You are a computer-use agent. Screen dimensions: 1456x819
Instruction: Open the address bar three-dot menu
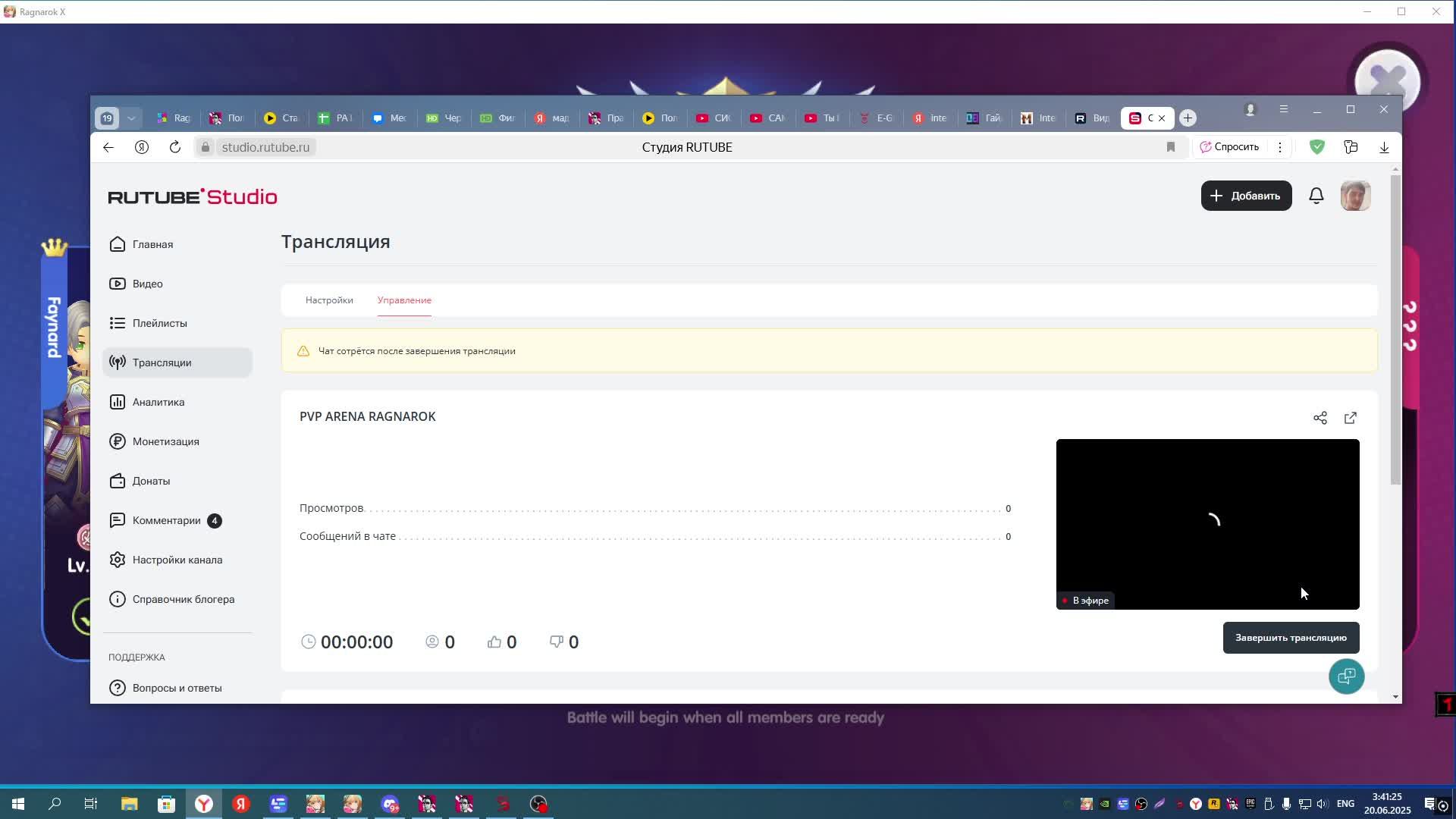point(1280,147)
